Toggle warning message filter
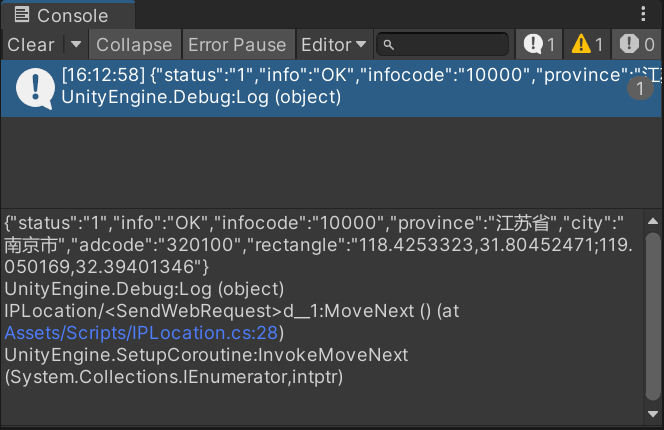This screenshot has width=664, height=430. point(587,44)
